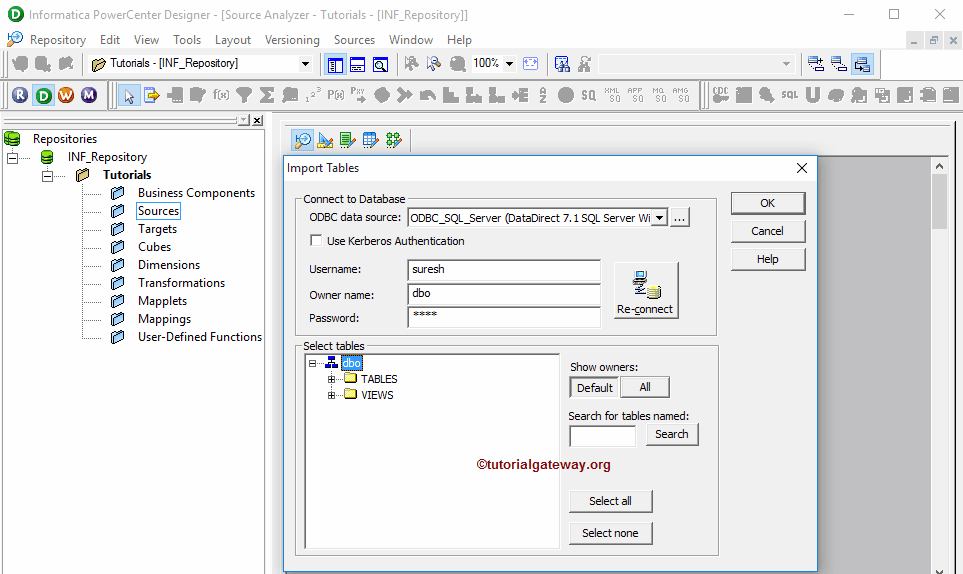
Task: Open the Repository Manager (R) icon
Action: pos(20,95)
